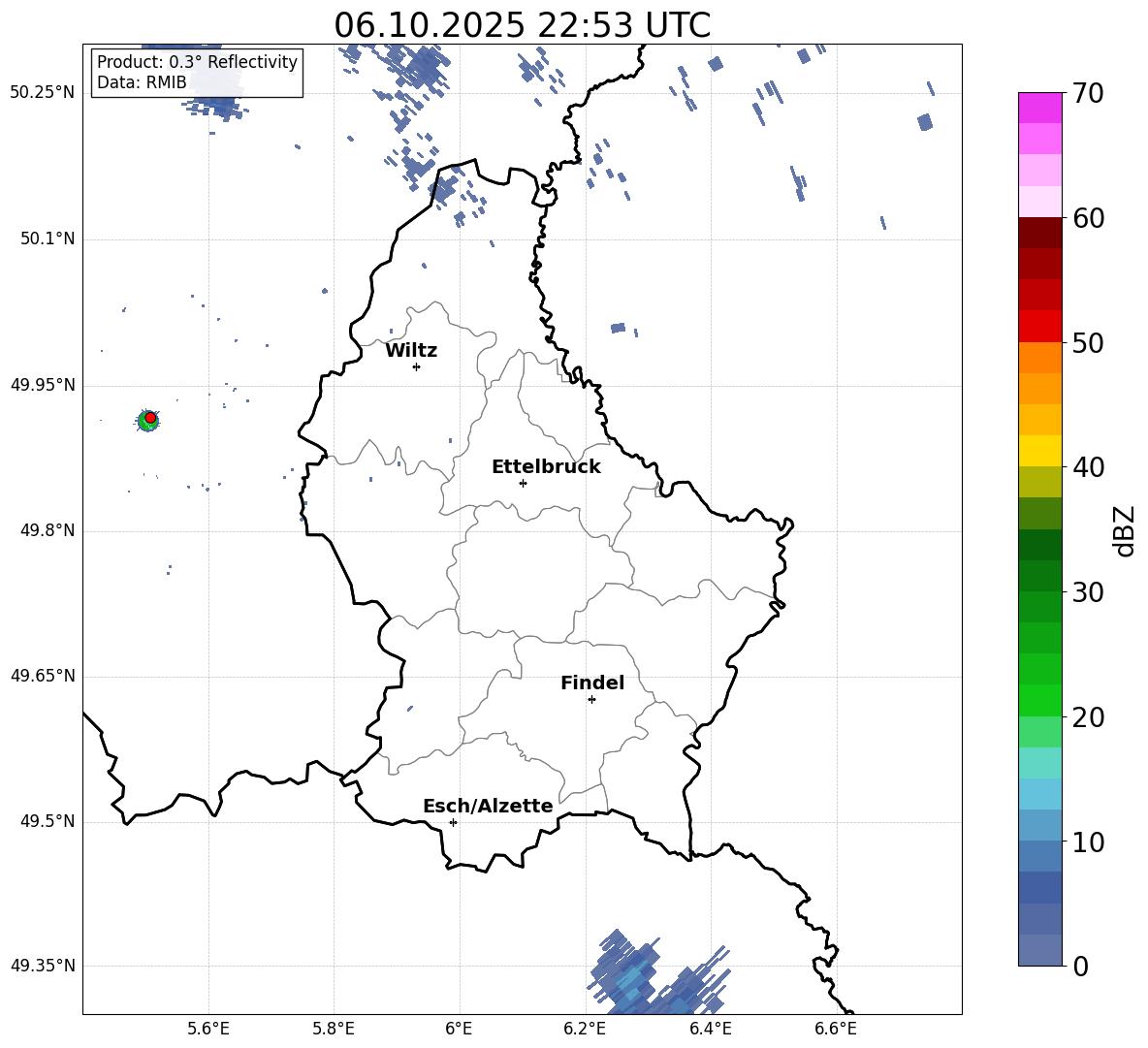Click the colorbar tick label 60
The width and height of the screenshot is (1148, 1048).
pyautogui.click(x=1088, y=218)
